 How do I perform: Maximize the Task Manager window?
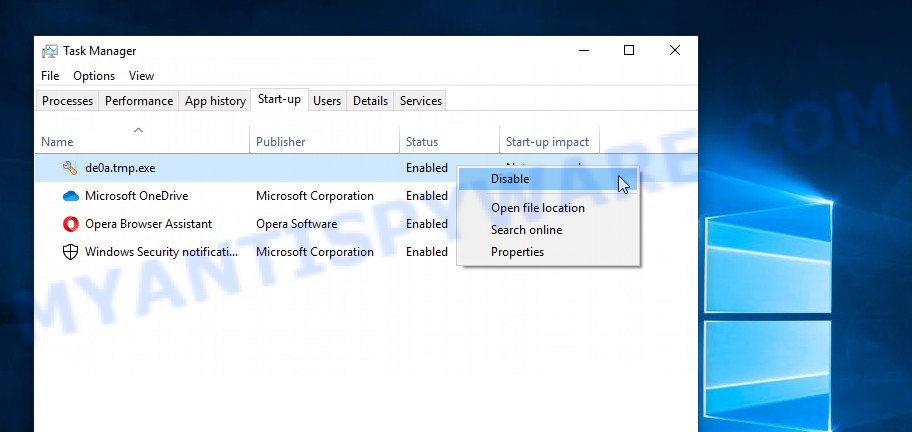[x=629, y=51]
